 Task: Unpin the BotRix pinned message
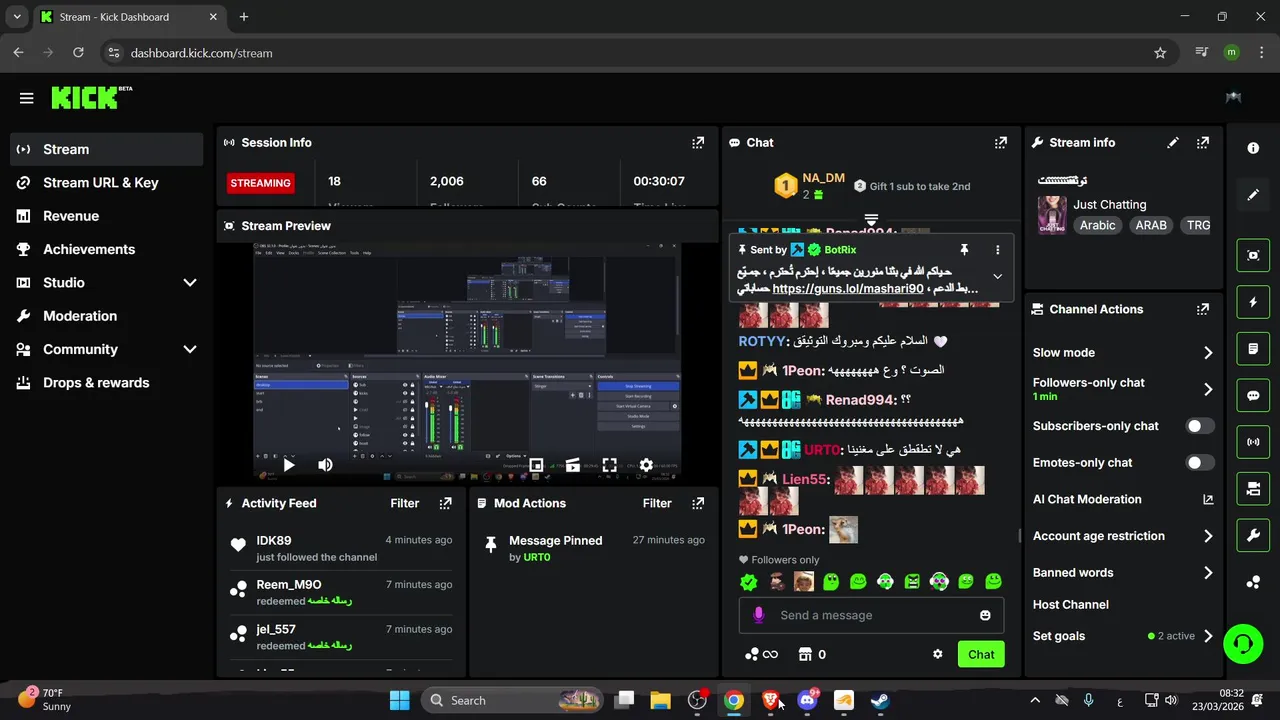coord(964,250)
